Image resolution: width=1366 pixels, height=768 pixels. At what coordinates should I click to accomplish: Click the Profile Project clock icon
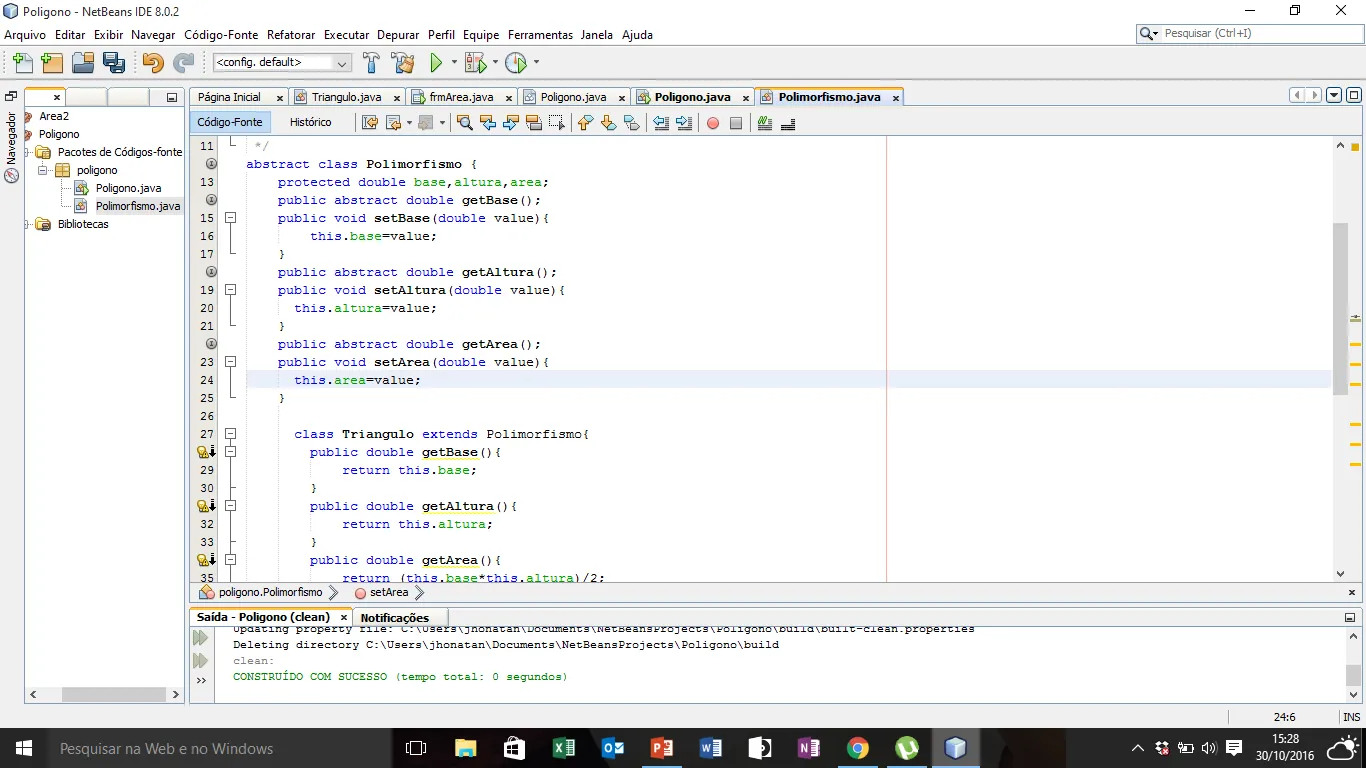tap(515, 63)
